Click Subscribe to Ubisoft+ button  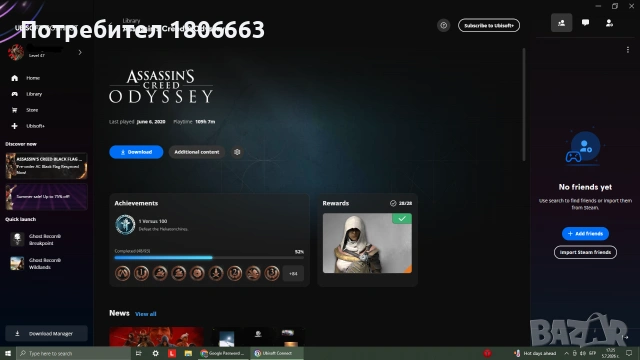[x=489, y=25]
